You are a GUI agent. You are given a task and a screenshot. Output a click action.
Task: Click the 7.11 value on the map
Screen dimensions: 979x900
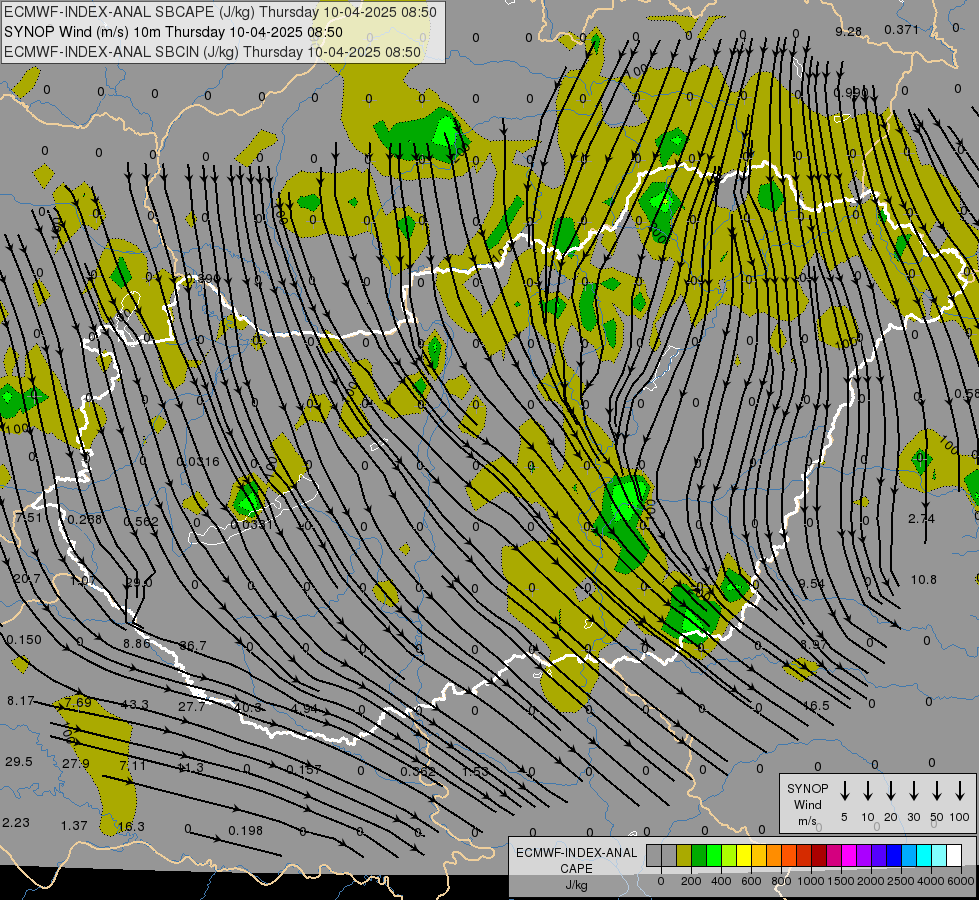click(132, 765)
